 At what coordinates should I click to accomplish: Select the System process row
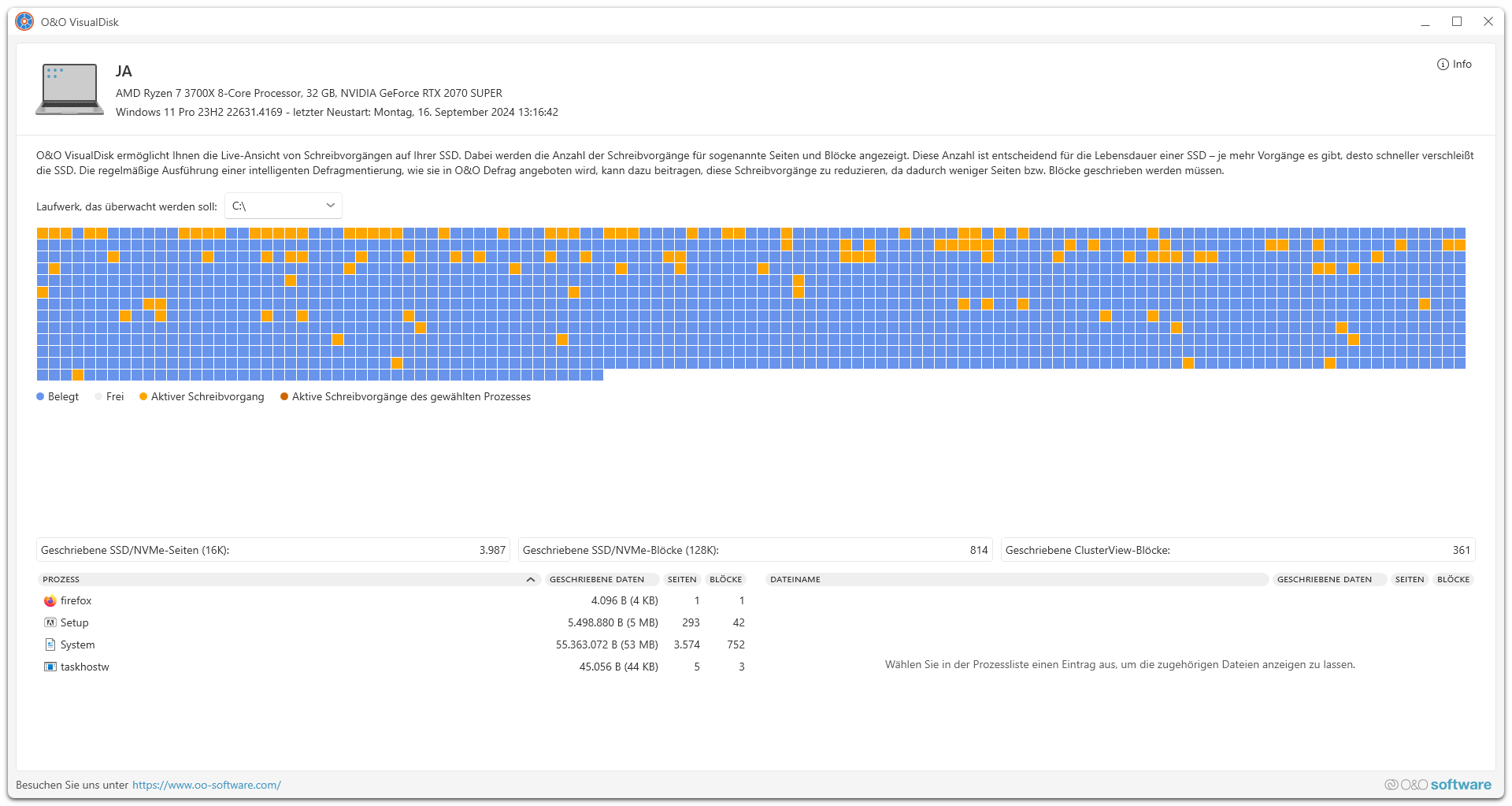coord(394,644)
